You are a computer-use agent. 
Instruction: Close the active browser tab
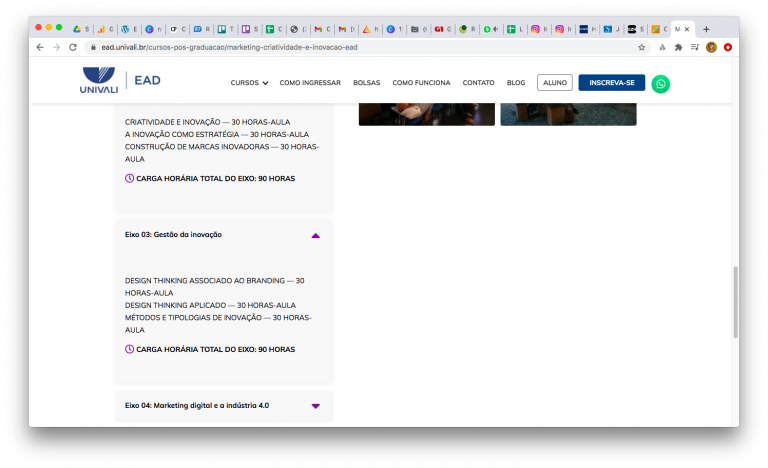(x=687, y=29)
